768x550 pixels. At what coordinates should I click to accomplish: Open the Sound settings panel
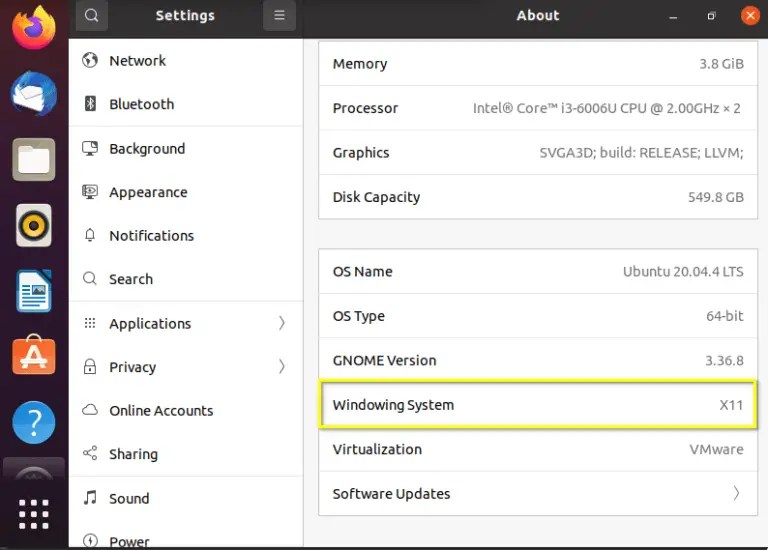pos(186,498)
